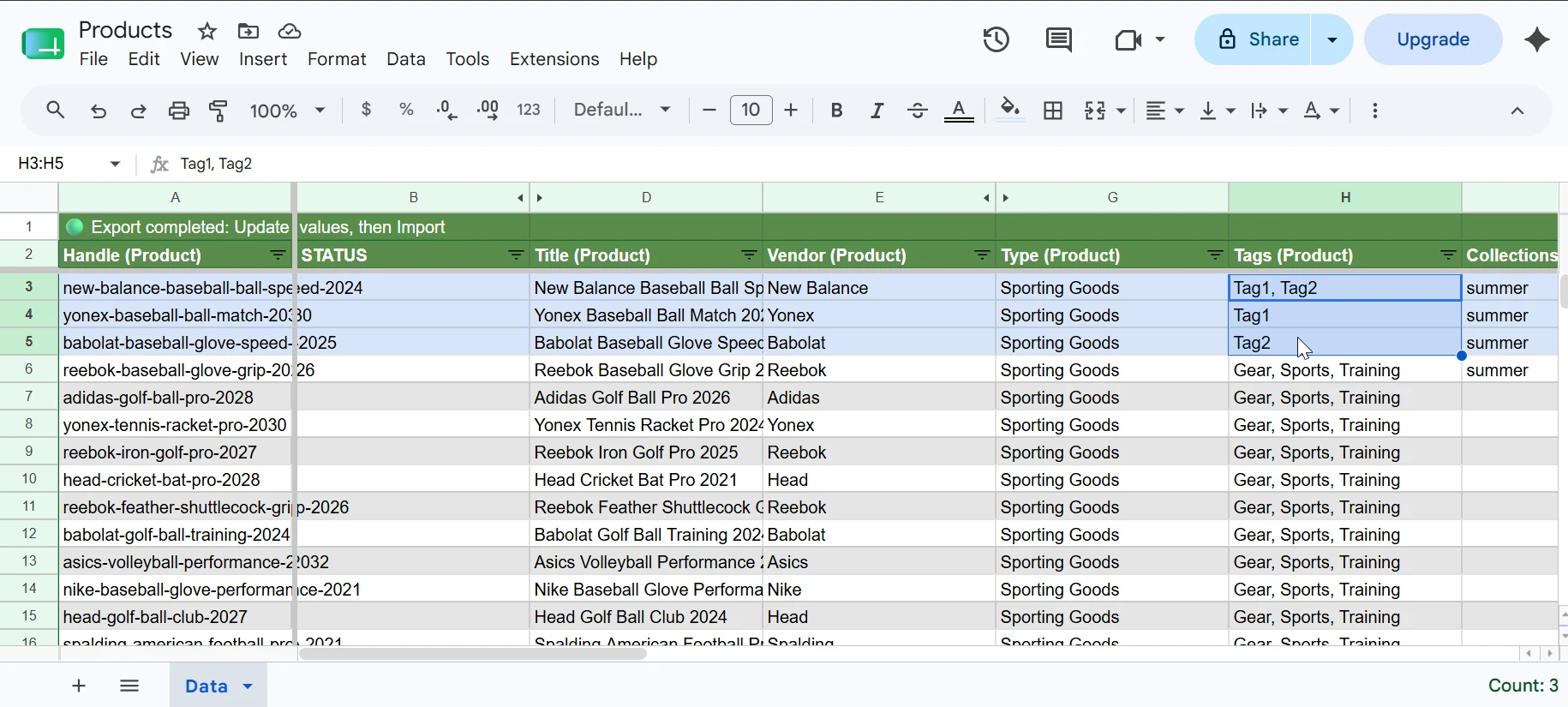This screenshot has width=1568, height=707.
Task: Open text wrapping dropdown
Action: pyautogui.click(x=1269, y=111)
